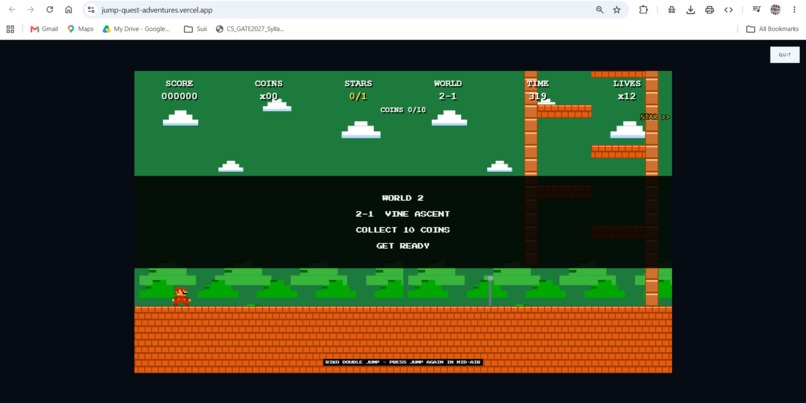Click the WORLD 2 title text
806x403 pixels.
403,198
